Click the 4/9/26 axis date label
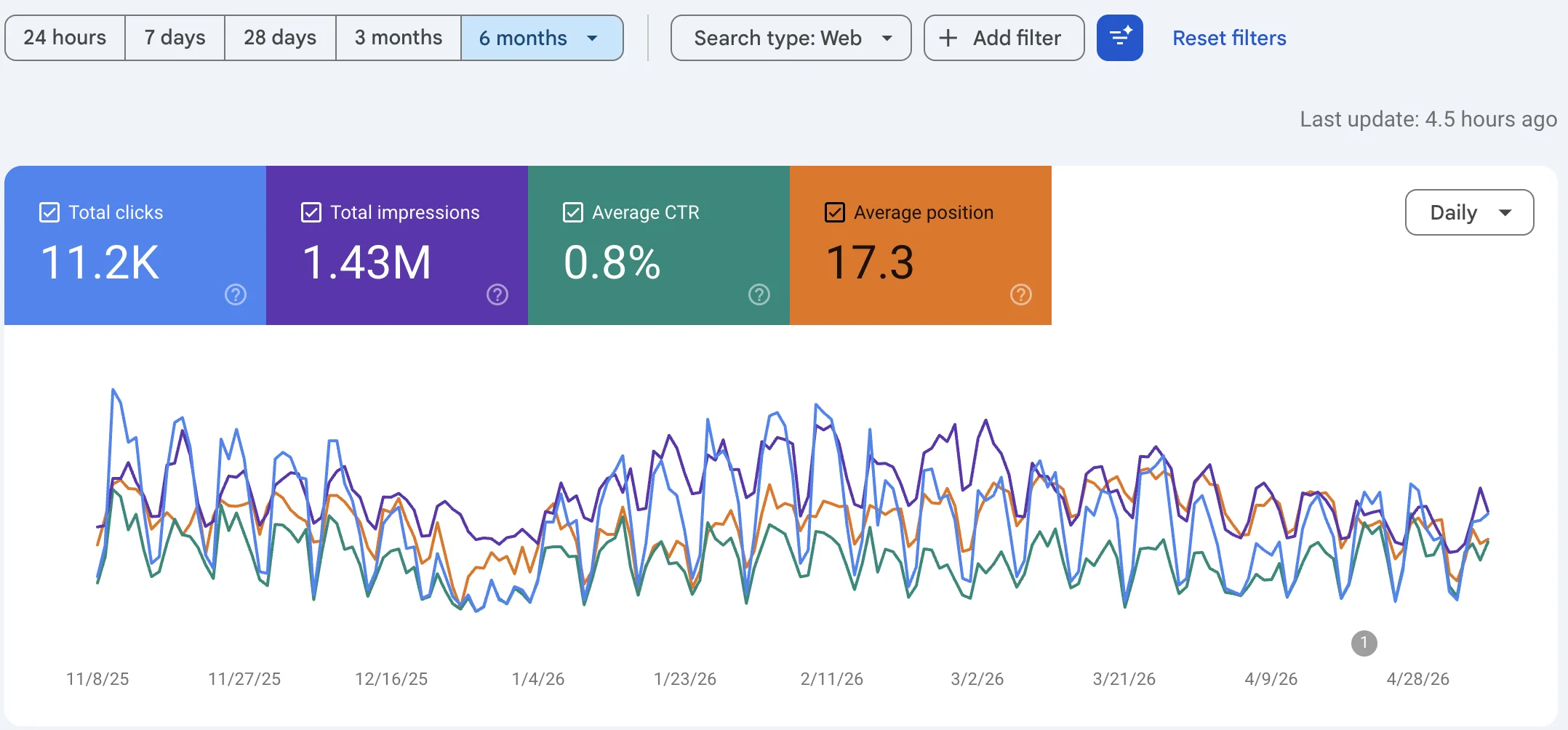This screenshot has width=1568, height=730. click(1271, 679)
